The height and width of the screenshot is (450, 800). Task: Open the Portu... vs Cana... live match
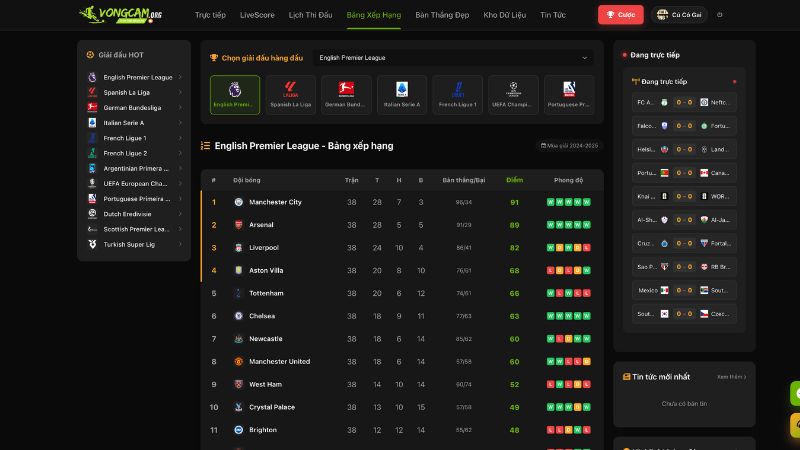point(684,173)
